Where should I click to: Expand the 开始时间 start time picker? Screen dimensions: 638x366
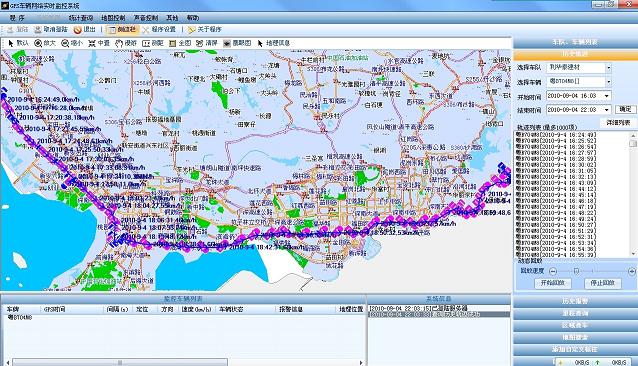point(607,96)
